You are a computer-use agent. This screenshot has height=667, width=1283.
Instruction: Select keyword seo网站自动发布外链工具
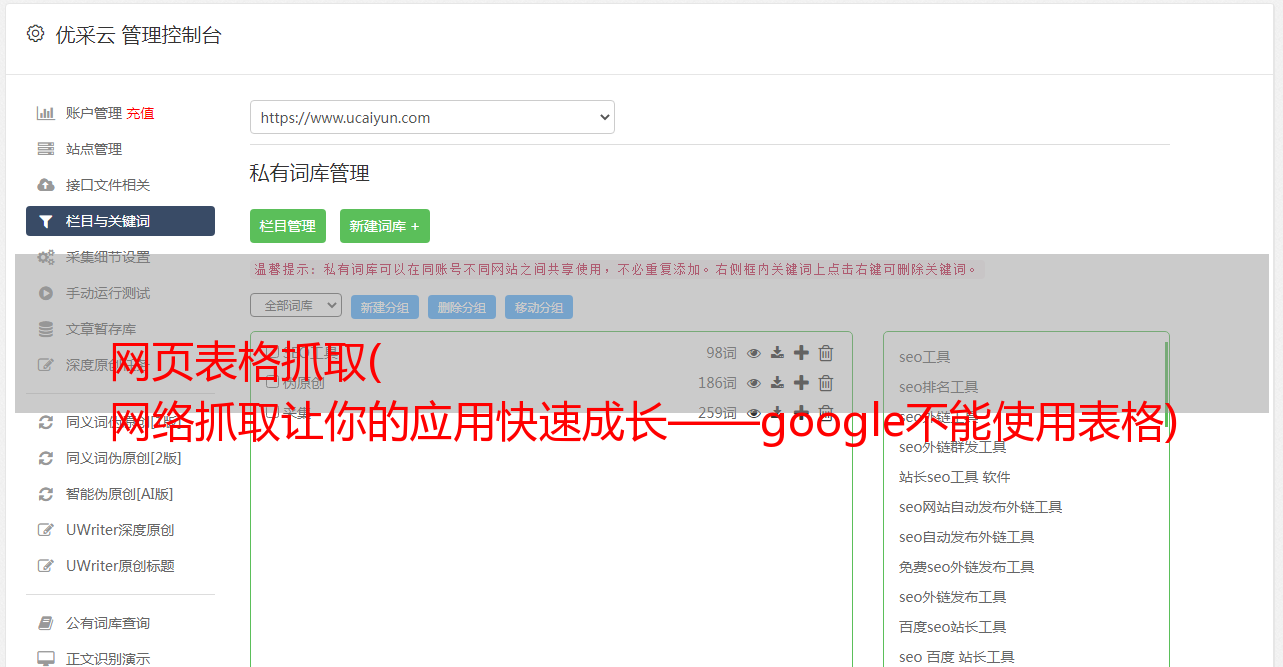coord(980,507)
